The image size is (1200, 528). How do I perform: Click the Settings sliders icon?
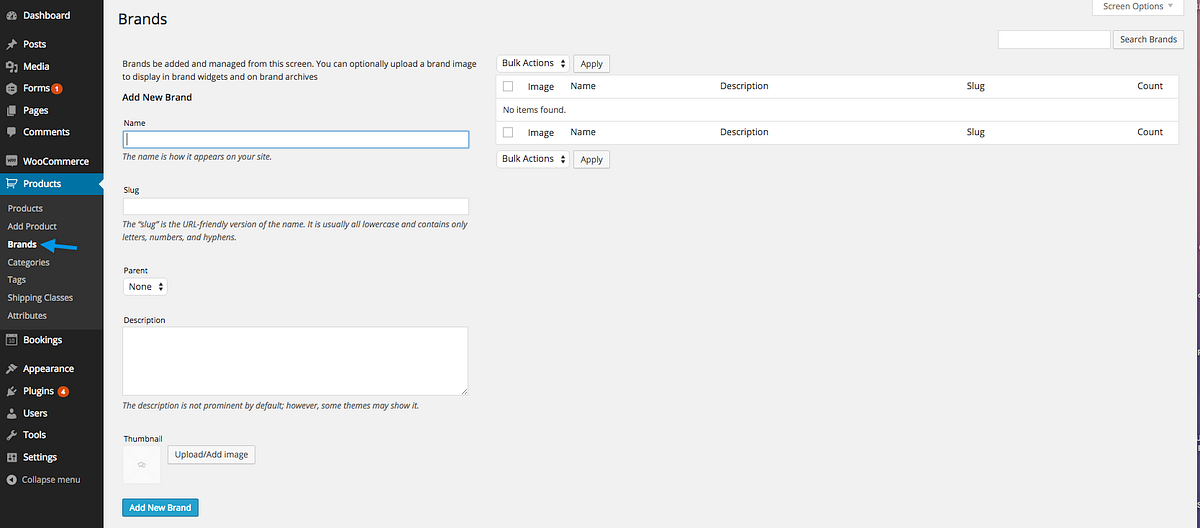(11, 457)
